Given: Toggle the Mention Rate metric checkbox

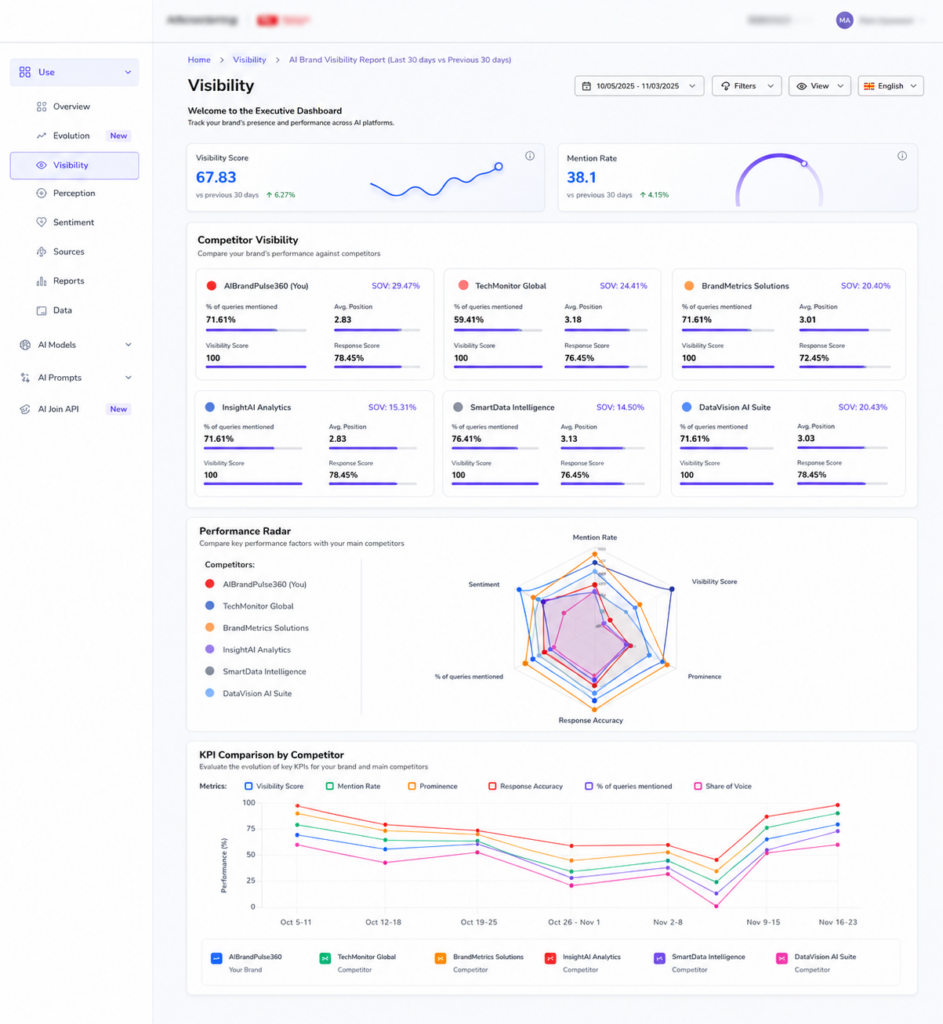Looking at the screenshot, I should 330,786.
